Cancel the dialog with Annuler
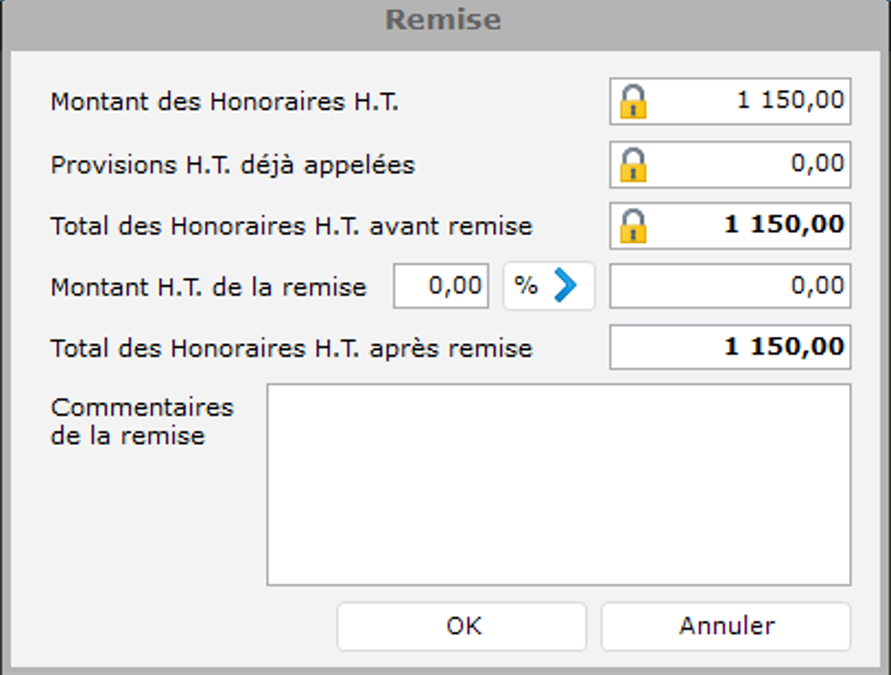This screenshot has height=675, width=891. [726, 626]
